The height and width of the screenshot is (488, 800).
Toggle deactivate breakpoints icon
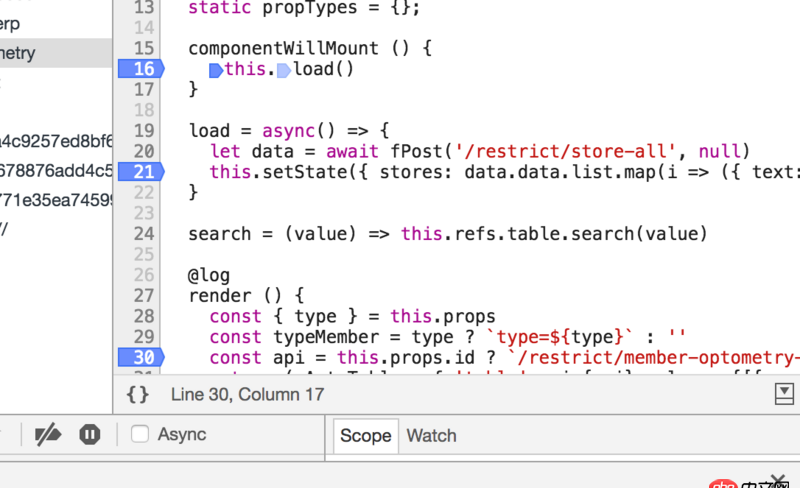point(48,435)
